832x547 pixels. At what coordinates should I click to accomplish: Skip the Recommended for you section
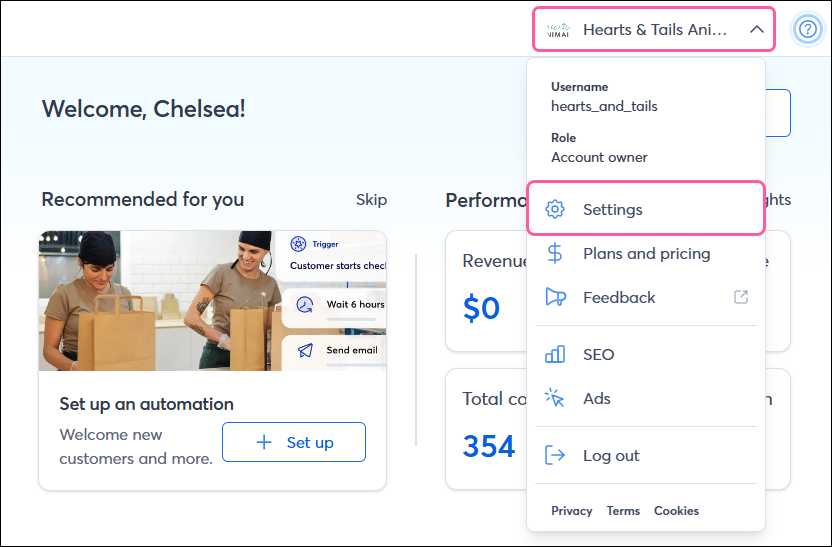(x=371, y=199)
